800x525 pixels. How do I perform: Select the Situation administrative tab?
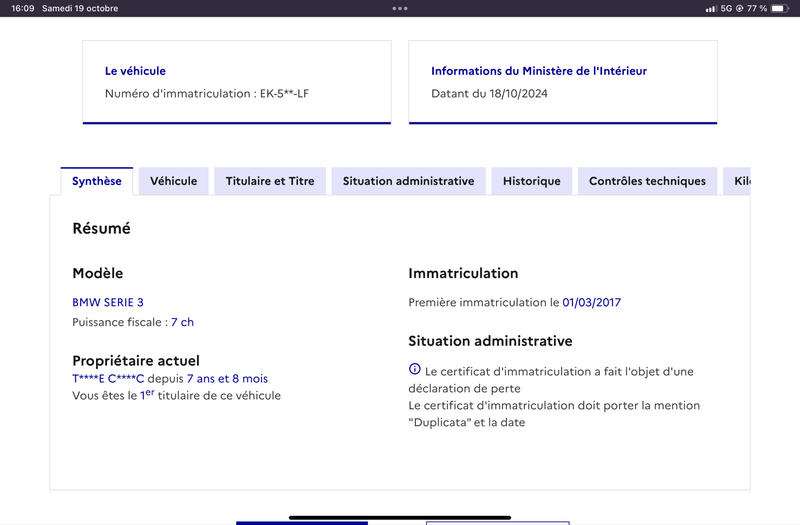click(408, 181)
